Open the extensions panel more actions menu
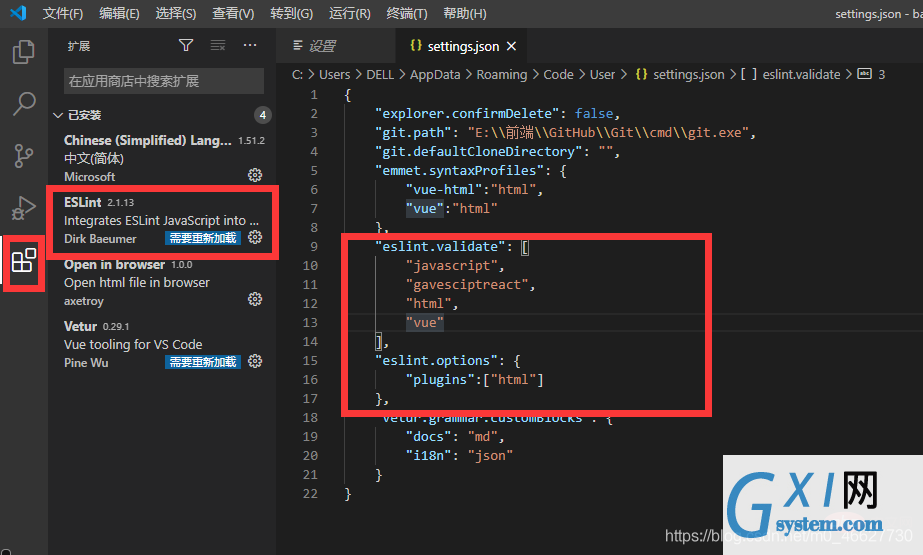The height and width of the screenshot is (555, 923). click(250, 45)
